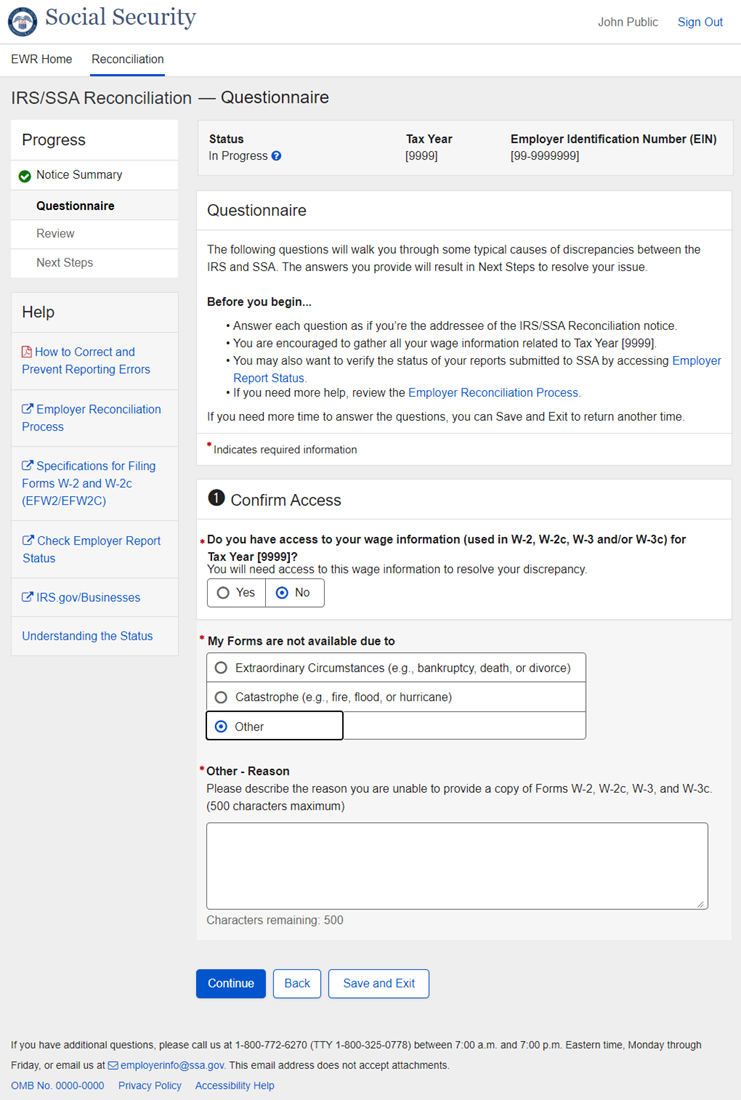Click the PDF icon beside How to Correct
This screenshot has height=1100, width=741.
27,352
